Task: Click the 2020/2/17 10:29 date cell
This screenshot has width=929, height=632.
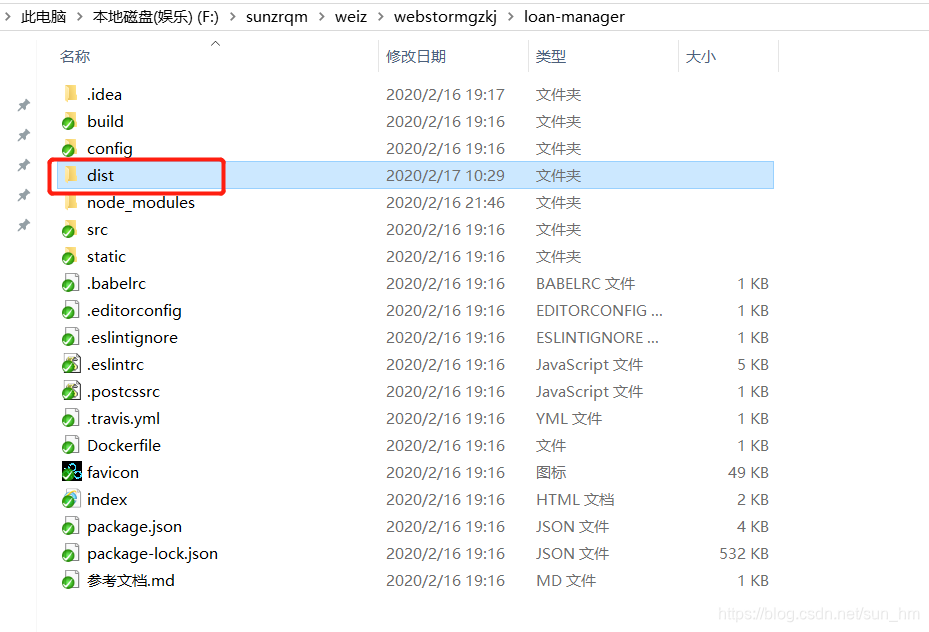Action: [x=445, y=175]
